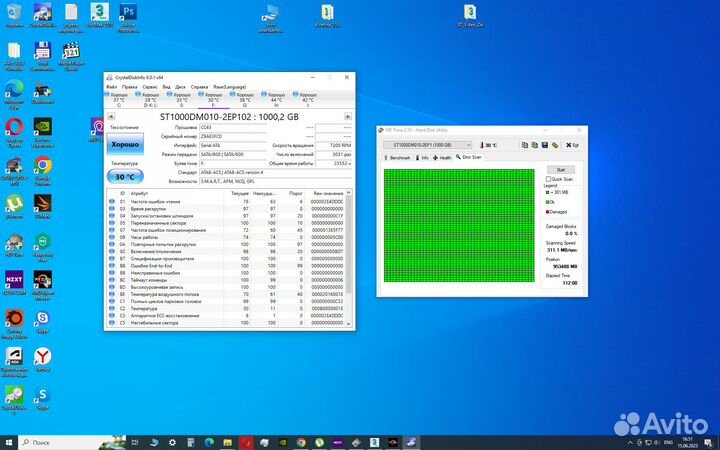Go to previous disk with left arrow button
This screenshot has width=720, height=450.
[x=111, y=117]
